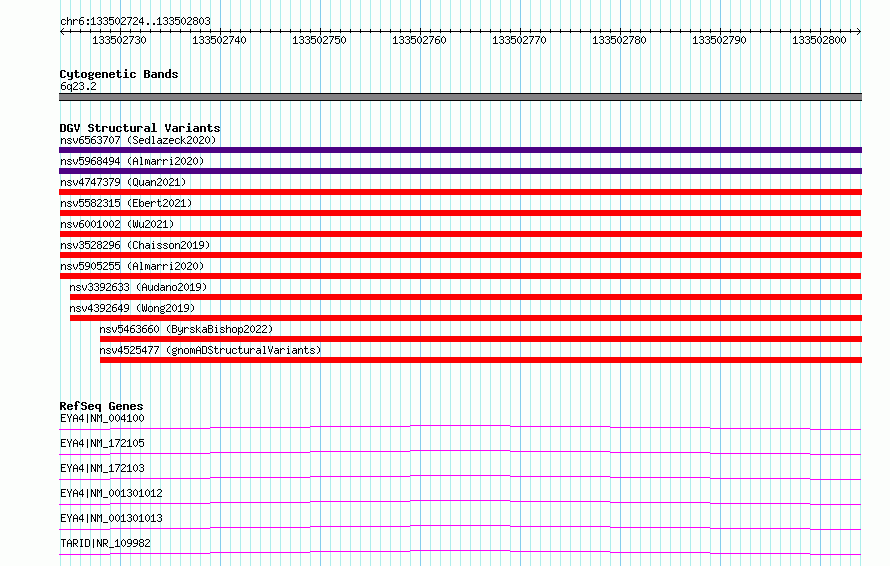
Task: Click the red bar under nsv3528296
Action: pyautogui.click(x=460, y=255)
